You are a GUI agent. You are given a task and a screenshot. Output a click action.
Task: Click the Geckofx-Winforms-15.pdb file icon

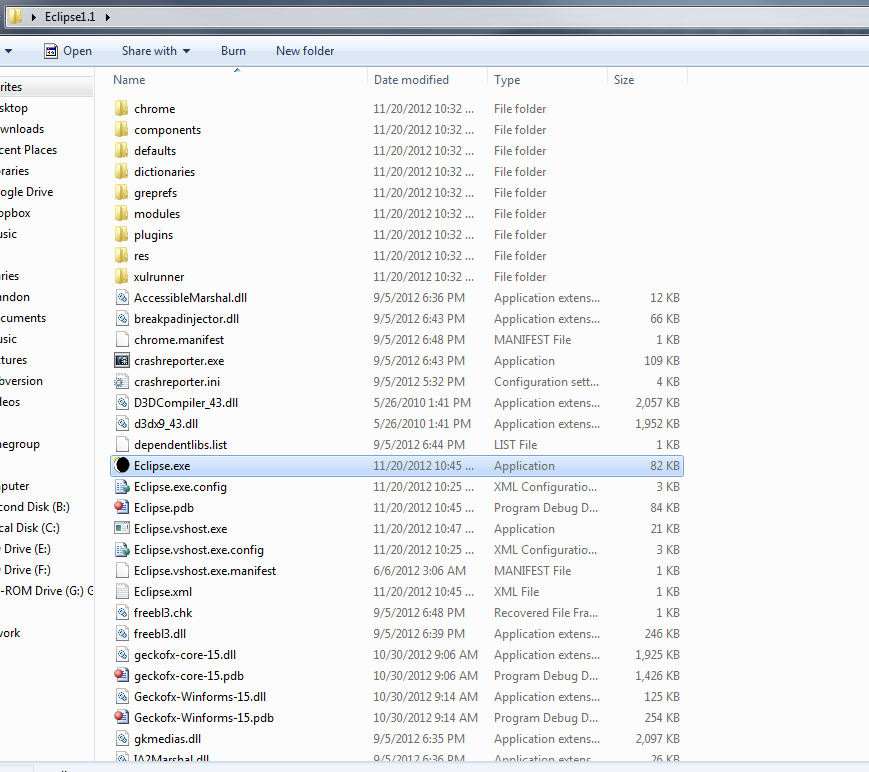pos(122,718)
